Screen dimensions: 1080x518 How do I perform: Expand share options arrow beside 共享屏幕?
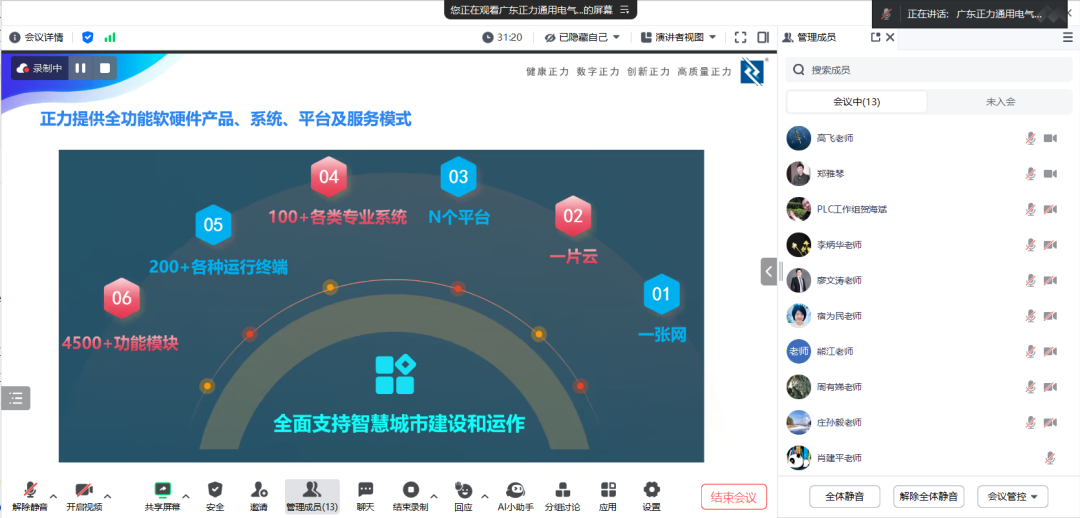pyautogui.click(x=186, y=495)
